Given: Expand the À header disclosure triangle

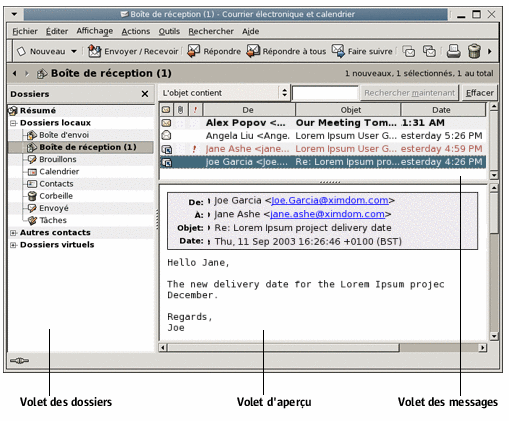Looking at the screenshot, I should (x=209, y=215).
